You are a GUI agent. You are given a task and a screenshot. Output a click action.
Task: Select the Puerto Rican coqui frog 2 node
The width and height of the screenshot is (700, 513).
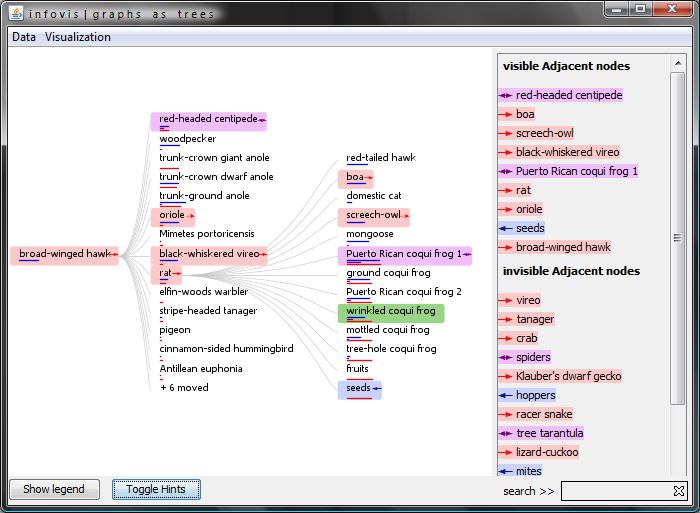click(x=404, y=293)
